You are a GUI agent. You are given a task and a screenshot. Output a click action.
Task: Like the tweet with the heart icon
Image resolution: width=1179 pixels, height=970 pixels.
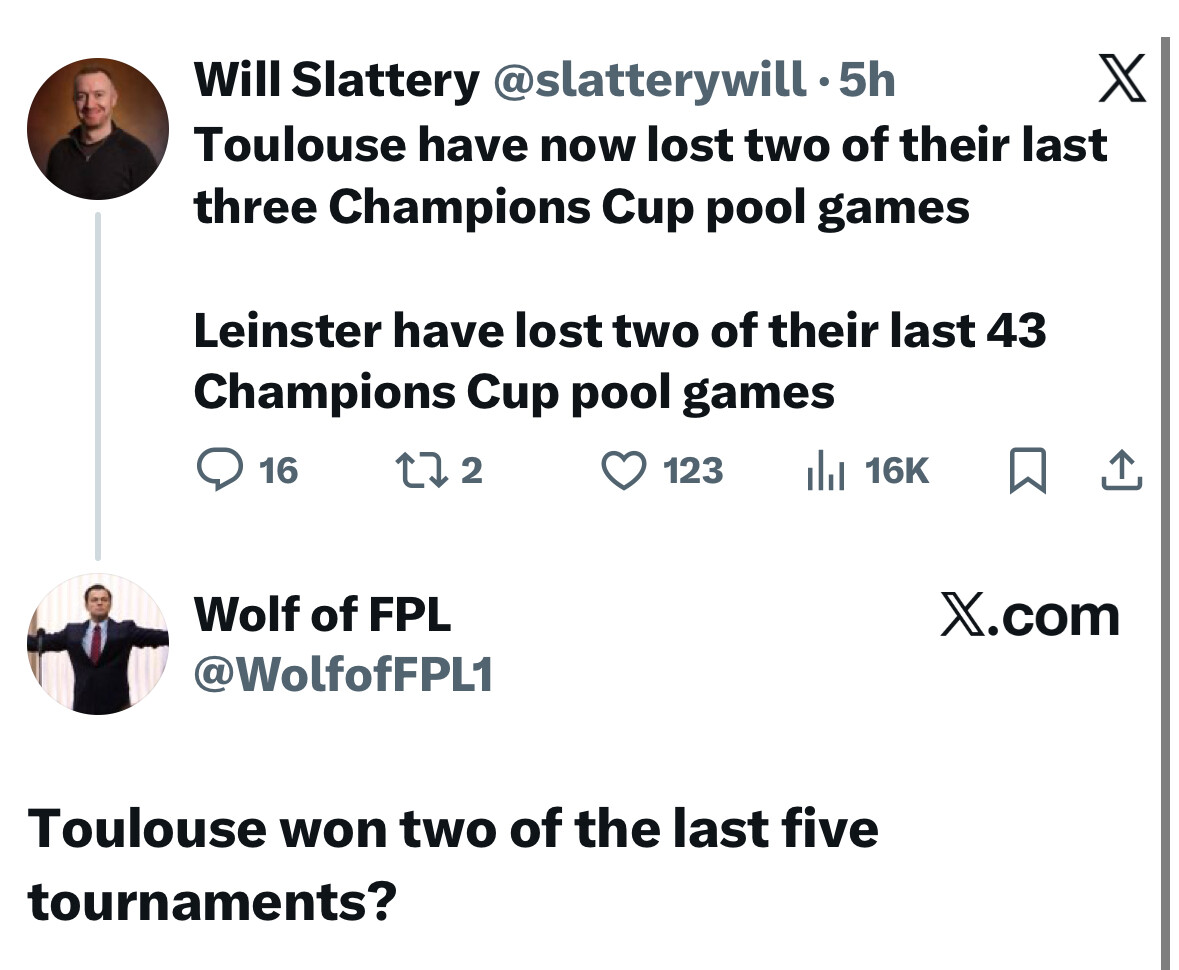622,470
